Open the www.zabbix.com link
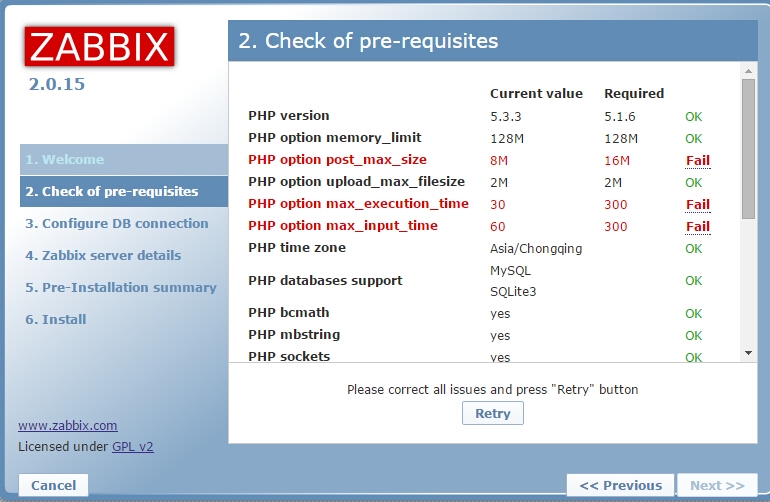Viewport: 770px width, 502px height. pyautogui.click(x=68, y=425)
